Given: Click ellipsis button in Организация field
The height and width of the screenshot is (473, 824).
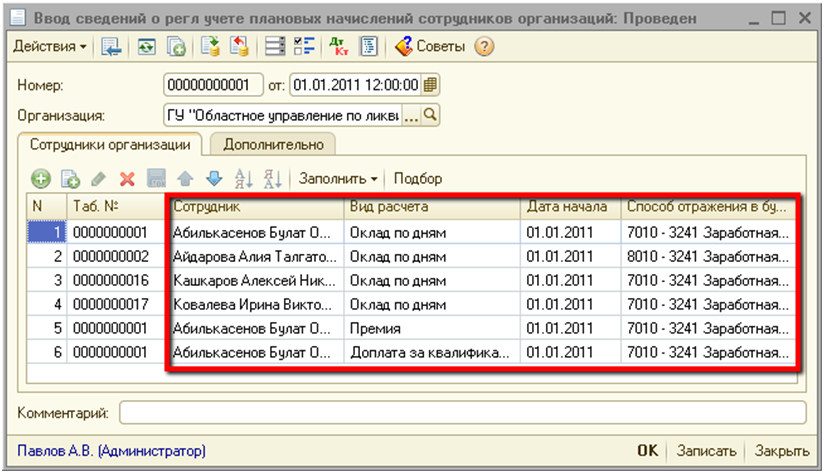Looking at the screenshot, I should [411, 115].
